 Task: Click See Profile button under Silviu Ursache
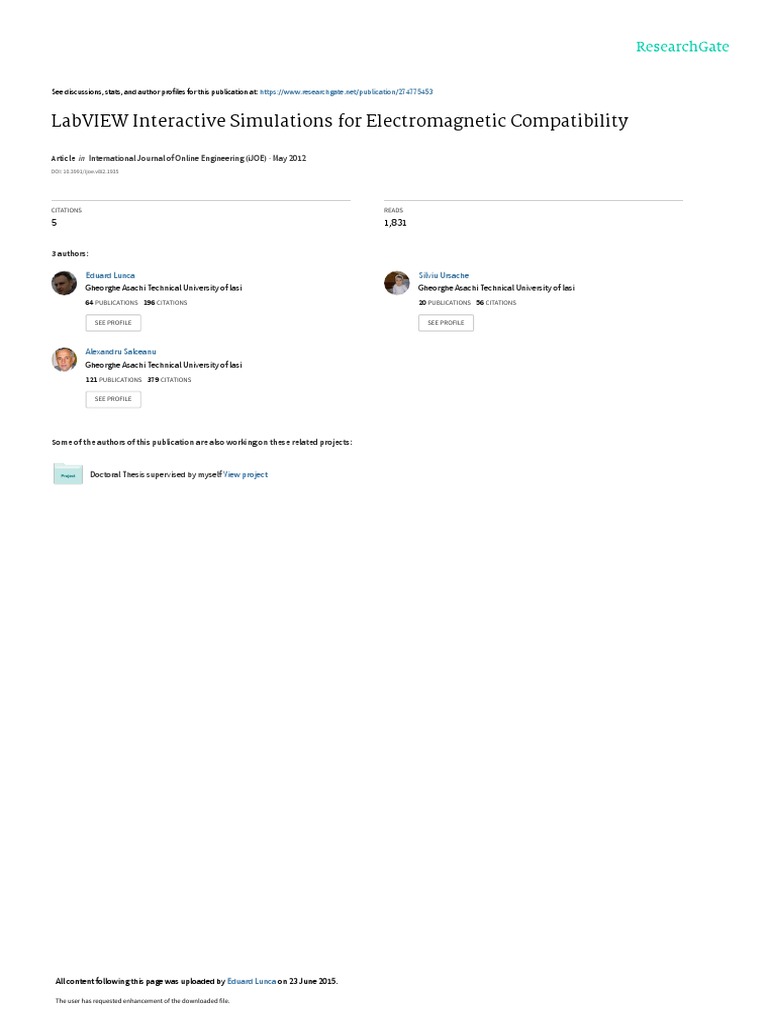446,323
